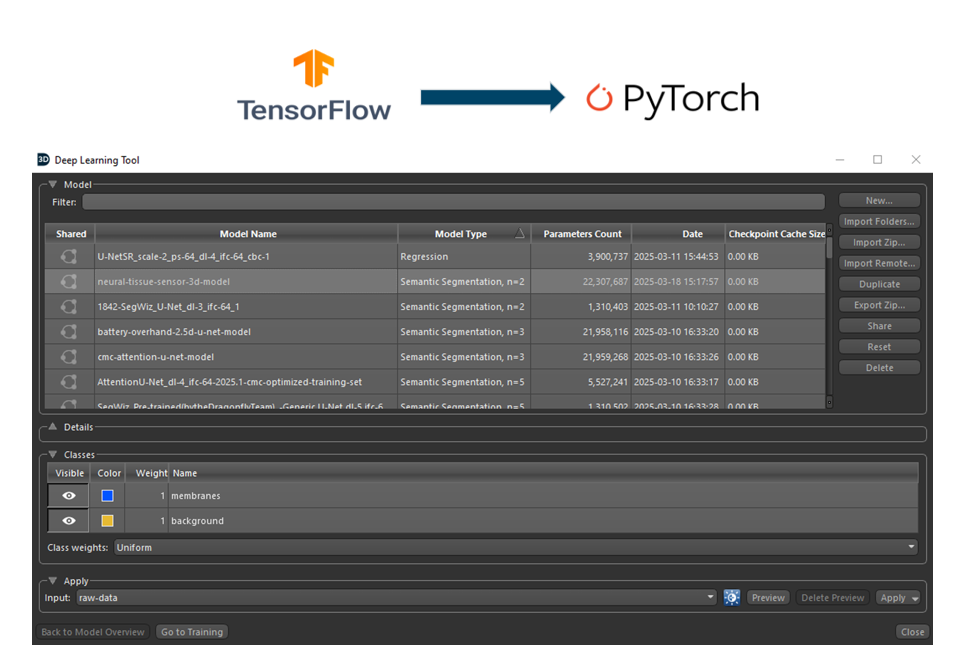
Task: Collapse the Model section
Action: pyautogui.click(x=52, y=185)
